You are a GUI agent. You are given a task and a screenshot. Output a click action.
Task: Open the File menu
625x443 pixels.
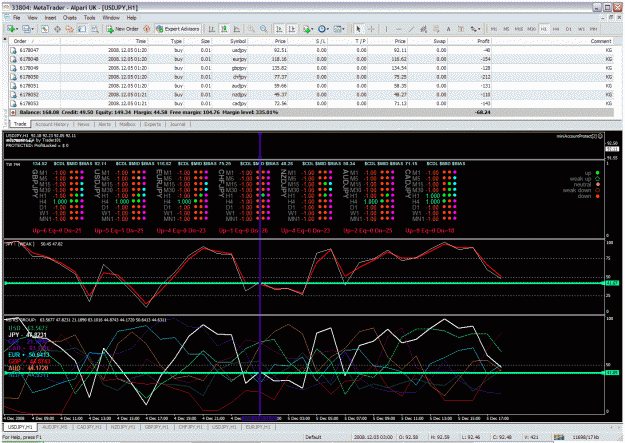(x=16, y=18)
